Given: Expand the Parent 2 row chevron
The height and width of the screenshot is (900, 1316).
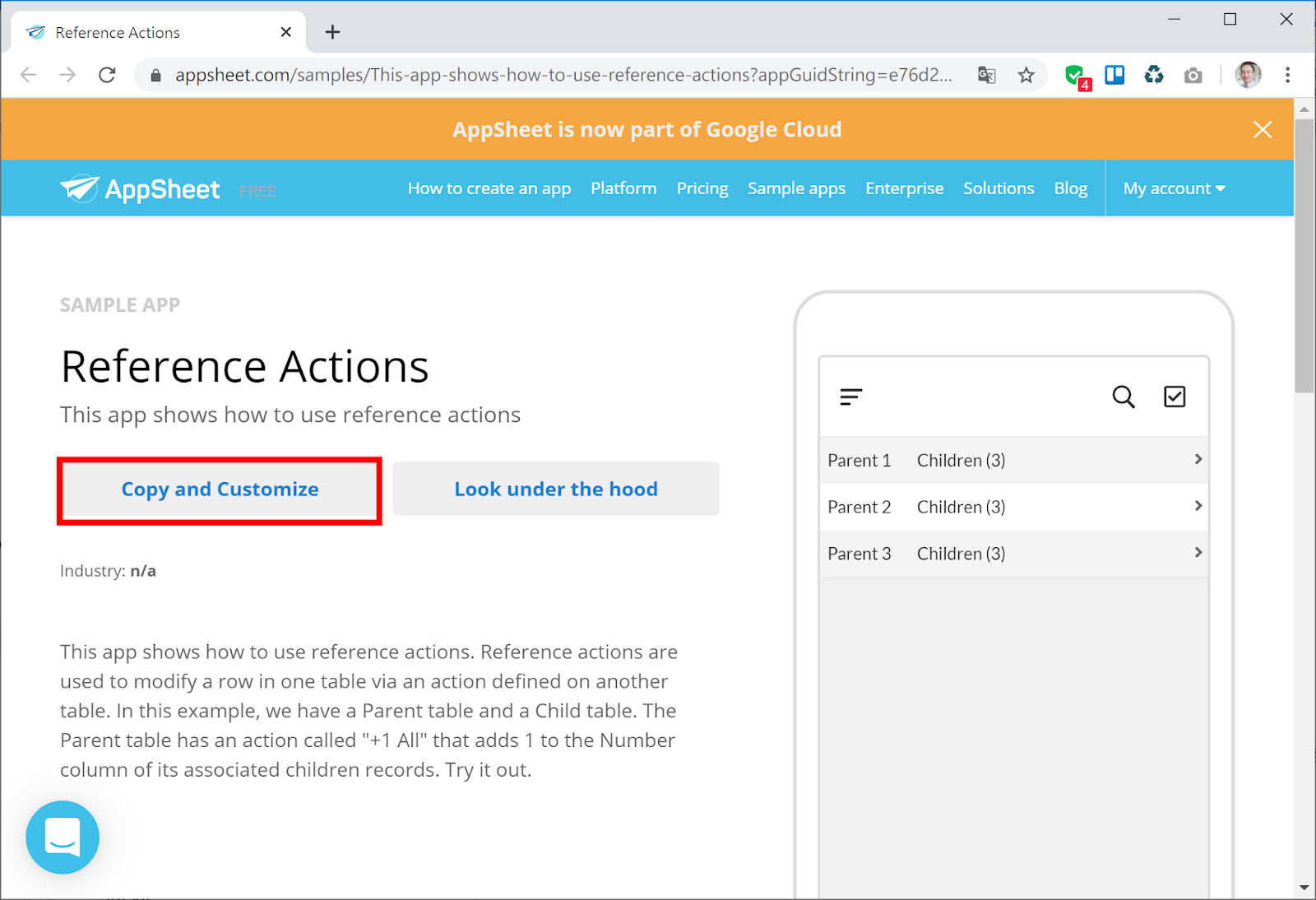Looking at the screenshot, I should [1198, 506].
